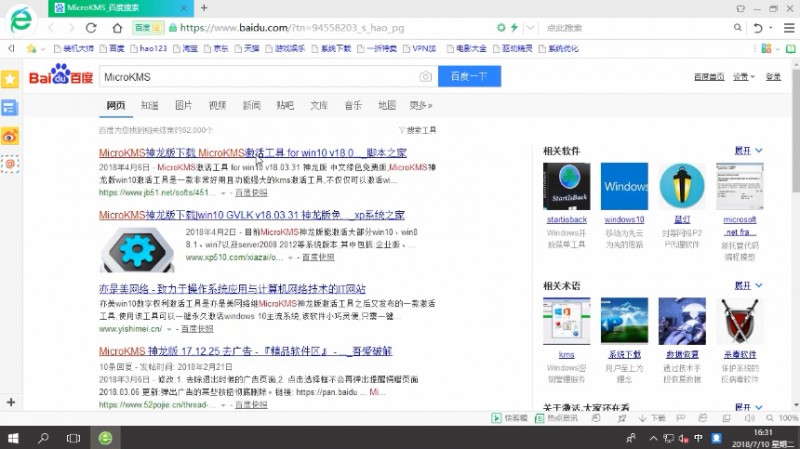800x449 pixels.
Task: Go to browser home page icon
Action: 117,28
